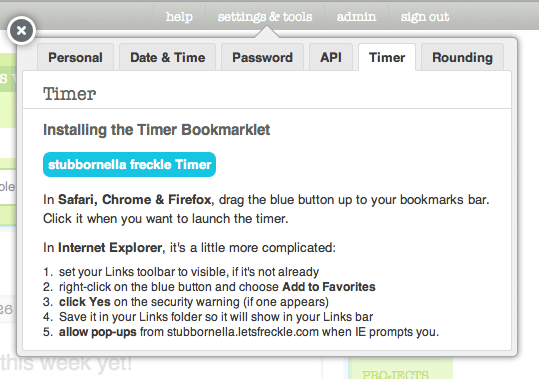
Task: Select the Password tab
Action: [262, 57]
